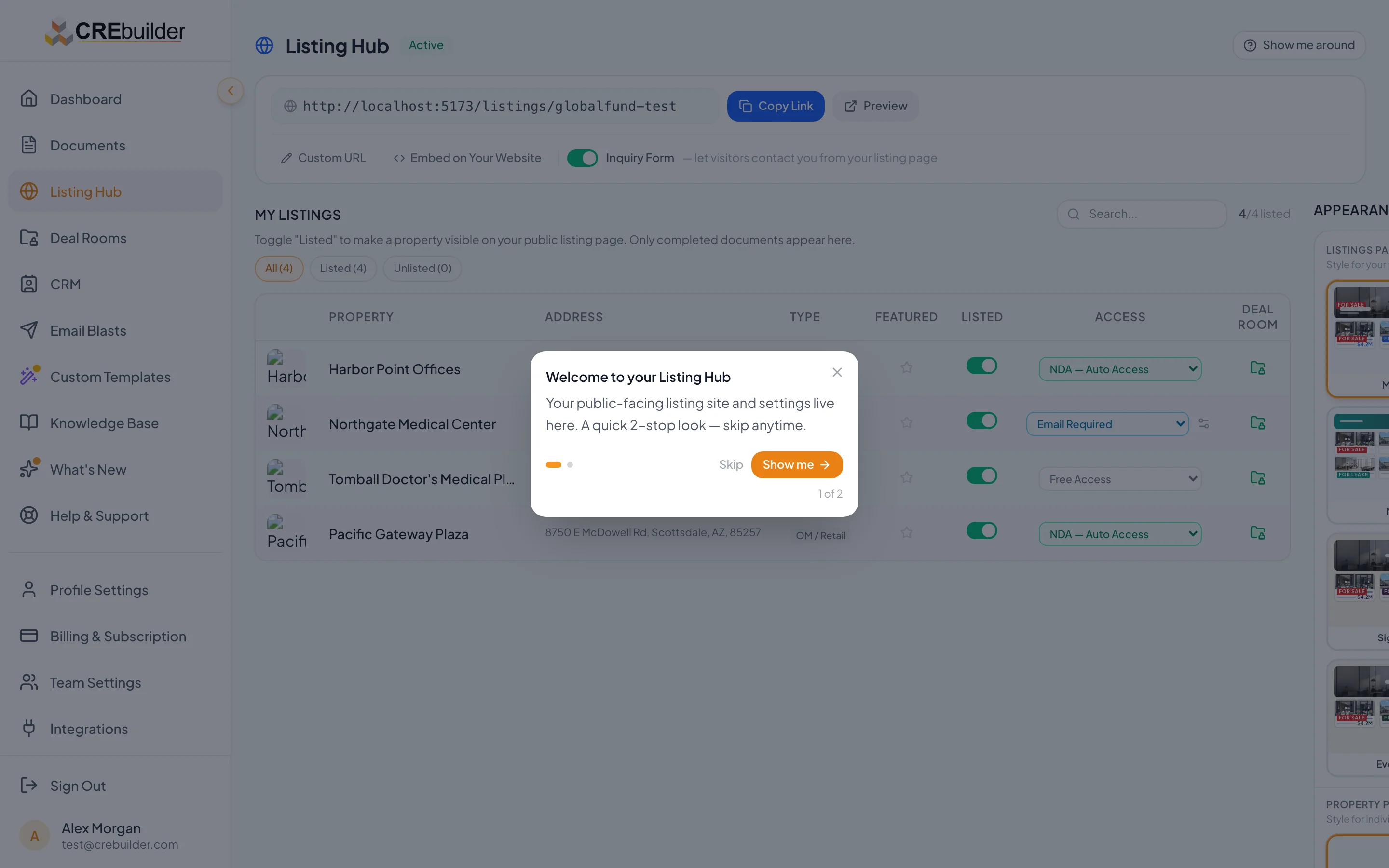Open Pacific Gateway Plaza deal room icon

(x=1257, y=533)
